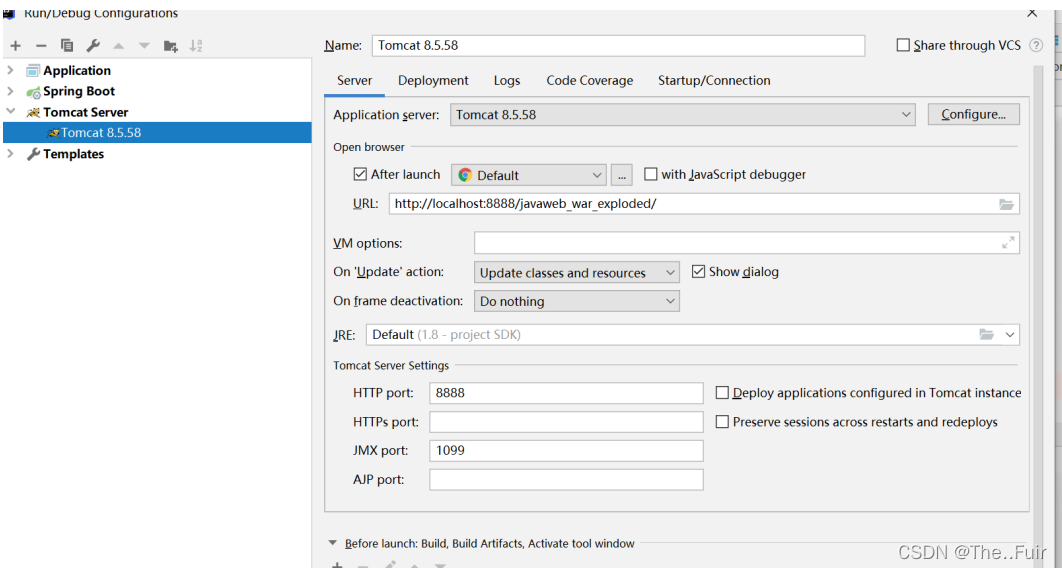Viewport: 1062px width, 569px height.
Task: Add new configuration with plus icon
Action: click(x=16, y=46)
